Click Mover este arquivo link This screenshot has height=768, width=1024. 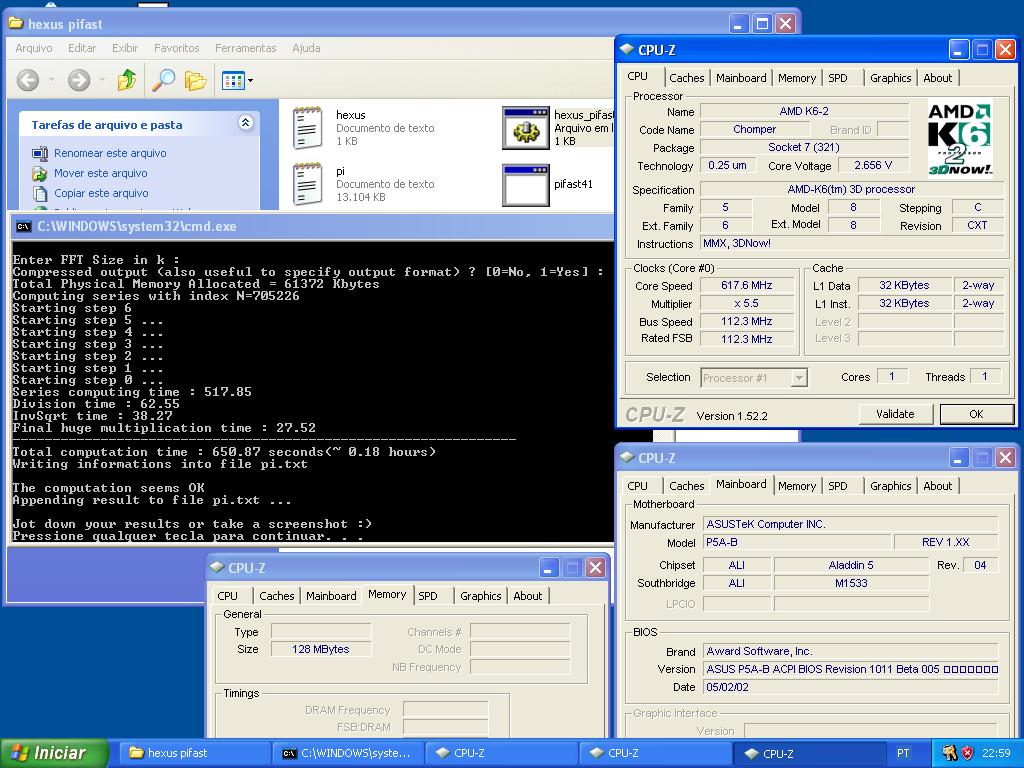pyautogui.click(x=101, y=173)
